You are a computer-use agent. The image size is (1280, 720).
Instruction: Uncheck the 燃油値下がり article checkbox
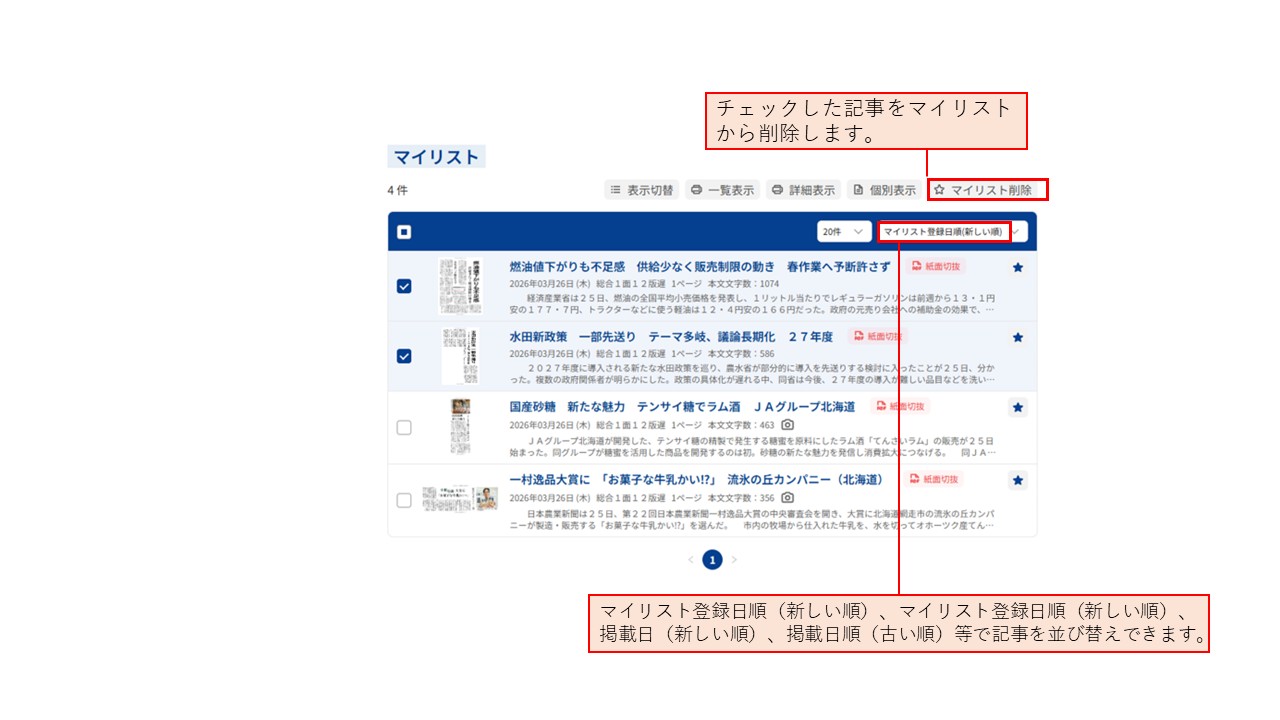pos(404,286)
